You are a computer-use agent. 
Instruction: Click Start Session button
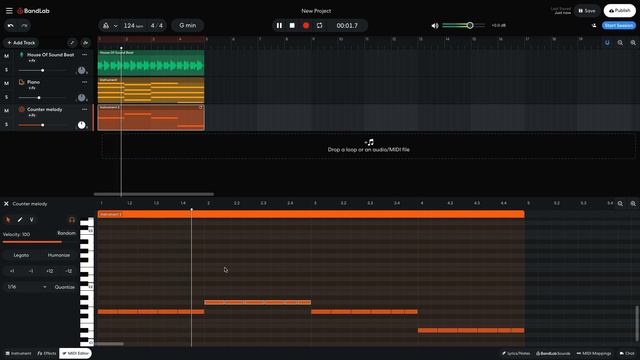(619, 25)
